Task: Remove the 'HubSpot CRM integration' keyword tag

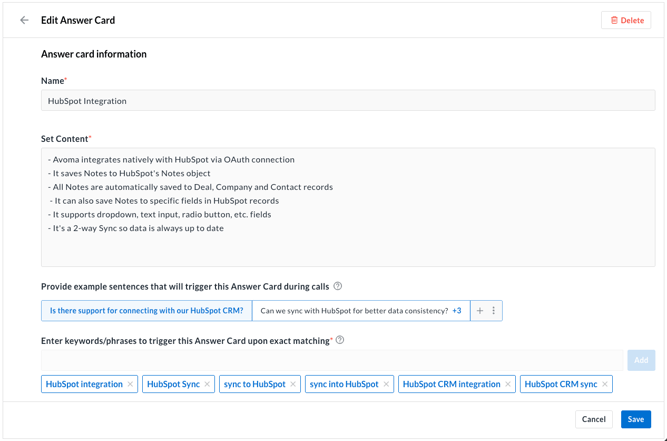Action: 508,384
